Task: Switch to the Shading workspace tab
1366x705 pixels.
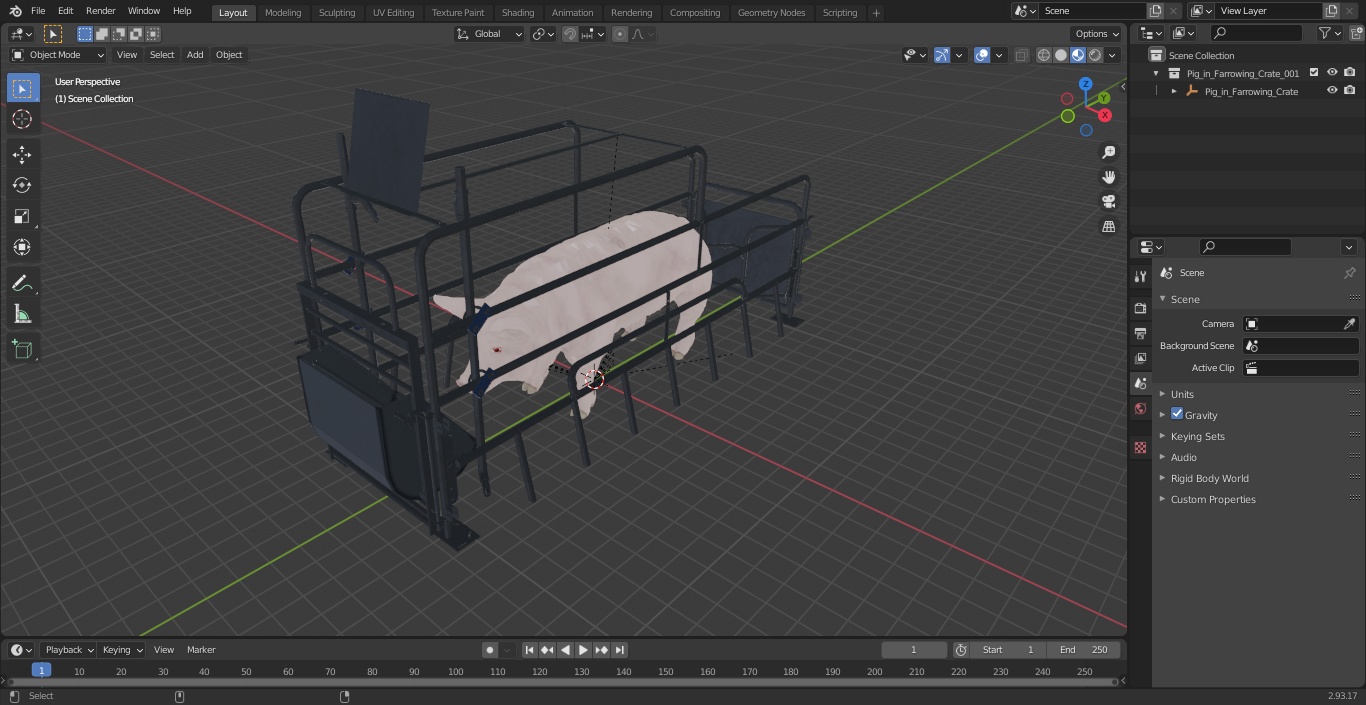Action: pos(518,13)
